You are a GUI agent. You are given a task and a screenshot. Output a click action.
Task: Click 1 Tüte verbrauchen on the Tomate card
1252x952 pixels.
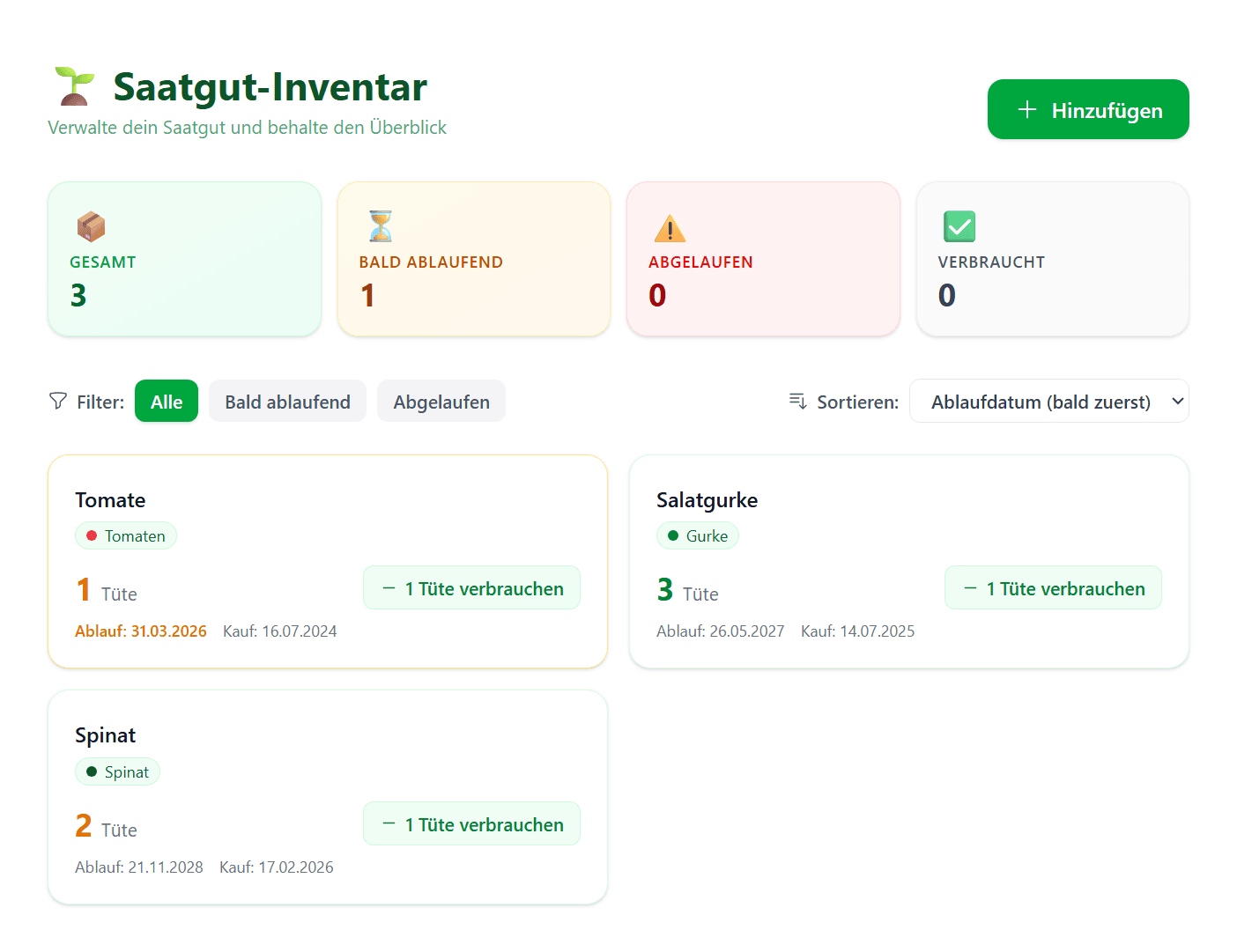tap(471, 587)
